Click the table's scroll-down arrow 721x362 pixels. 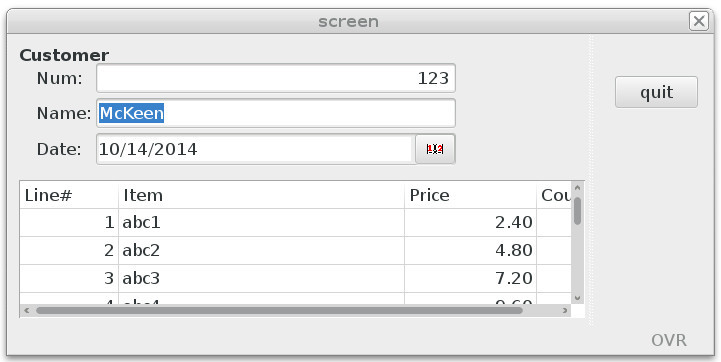pyautogui.click(x=578, y=298)
